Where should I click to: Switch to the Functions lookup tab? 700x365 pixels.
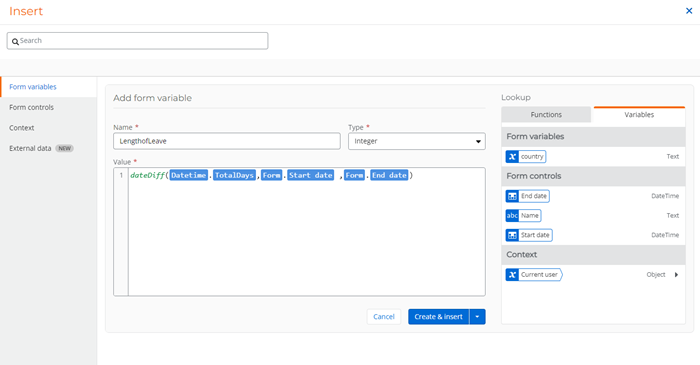[x=546, y=115]
